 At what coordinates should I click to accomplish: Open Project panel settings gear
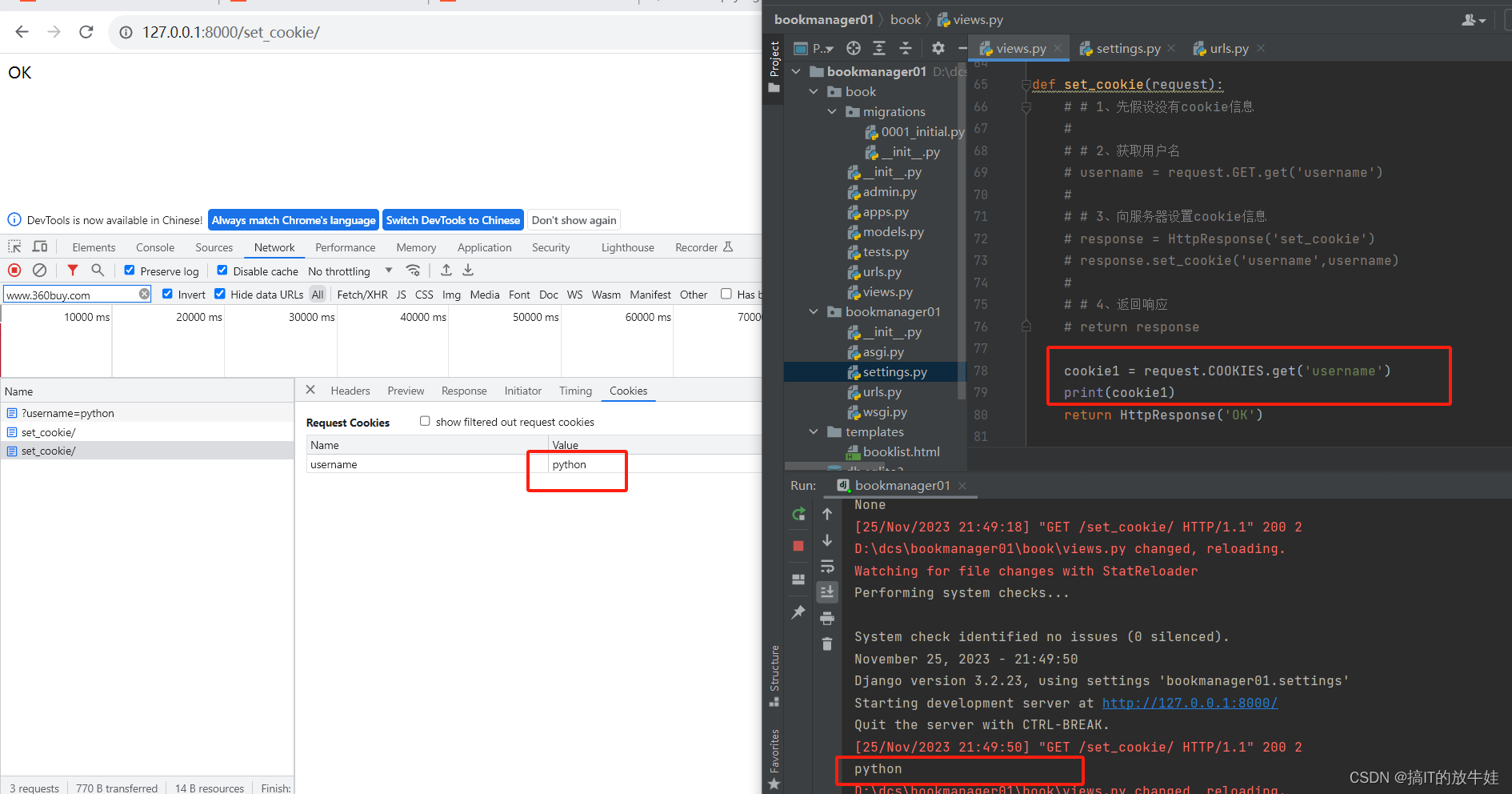pos(938,48)
